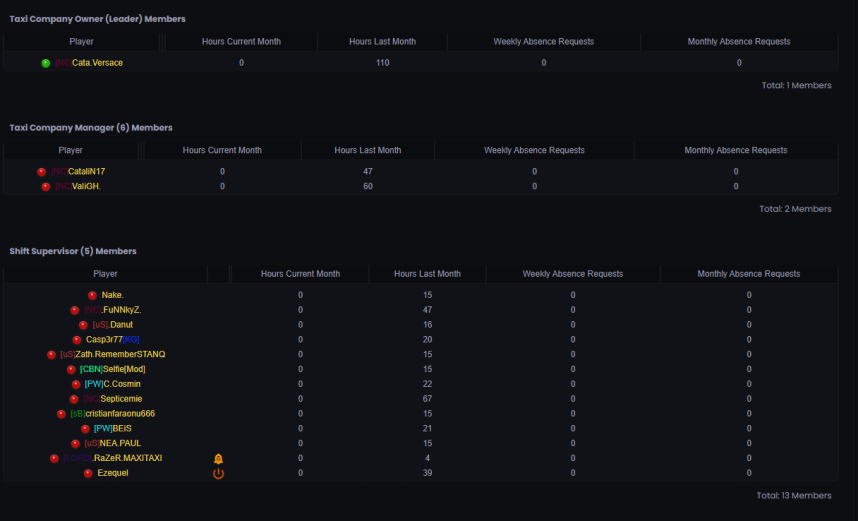Click Taxi Company Manager (6) Members heading
This screenshot has height=521, width=858.
(91, 128)
